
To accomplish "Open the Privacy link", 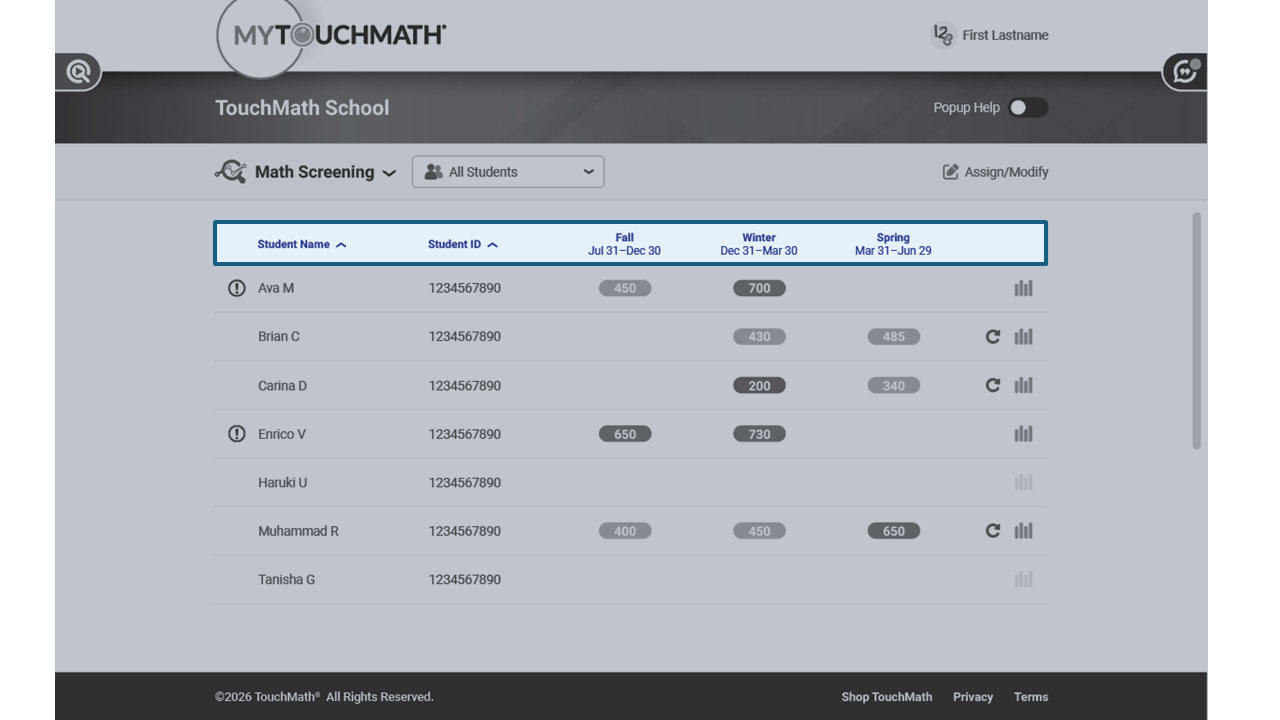I will pos(973,697).
